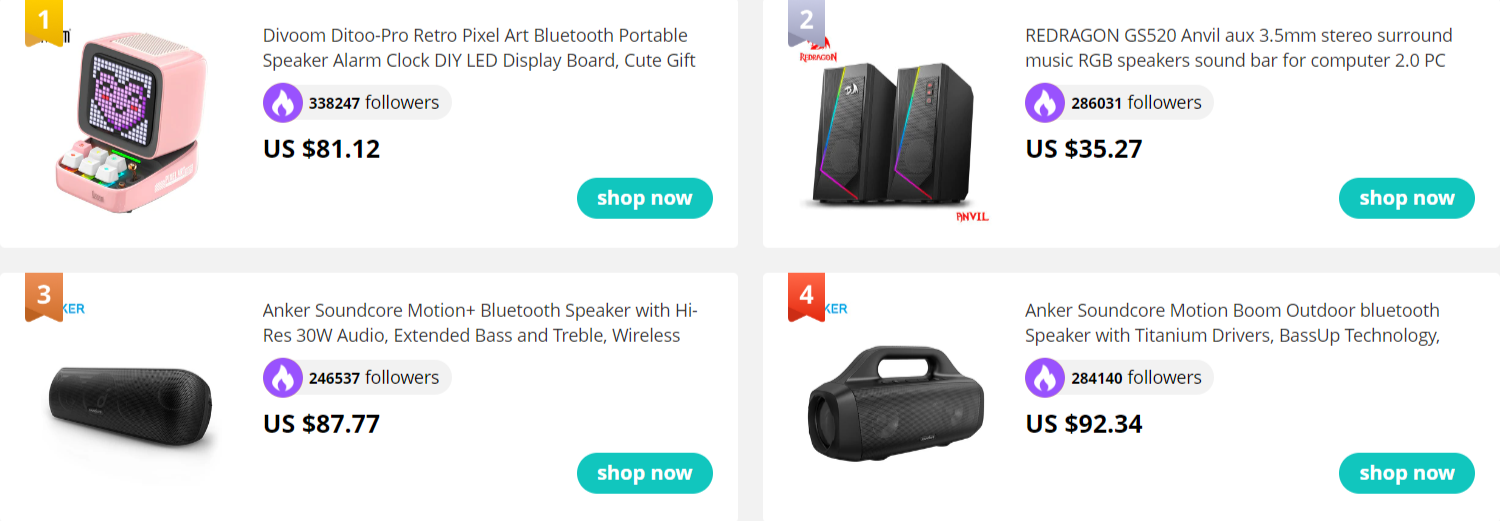
Task: Click the red rank 4 badge
Action: point(806,297)
